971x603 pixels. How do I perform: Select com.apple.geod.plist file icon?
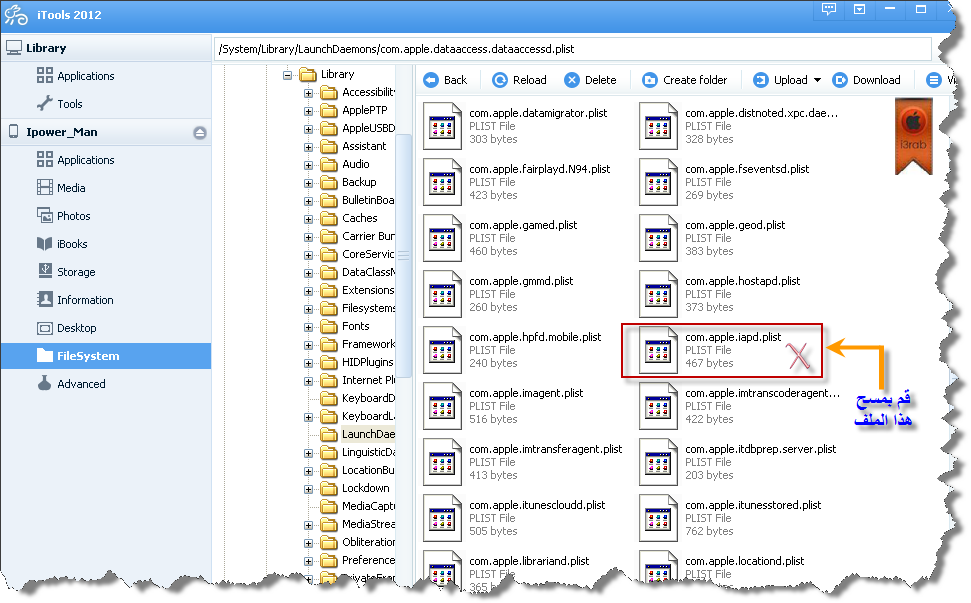(656, 238)
